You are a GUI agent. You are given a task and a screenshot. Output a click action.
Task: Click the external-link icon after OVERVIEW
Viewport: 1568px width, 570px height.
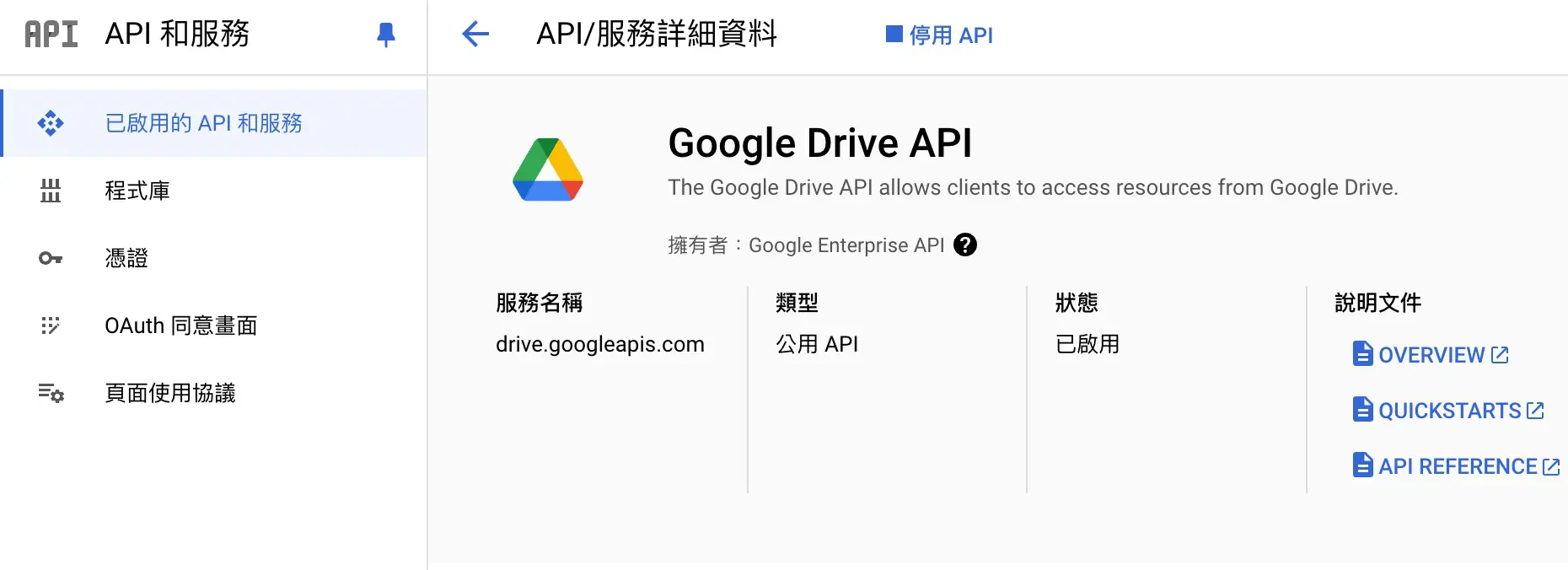tap(1500, 355)
